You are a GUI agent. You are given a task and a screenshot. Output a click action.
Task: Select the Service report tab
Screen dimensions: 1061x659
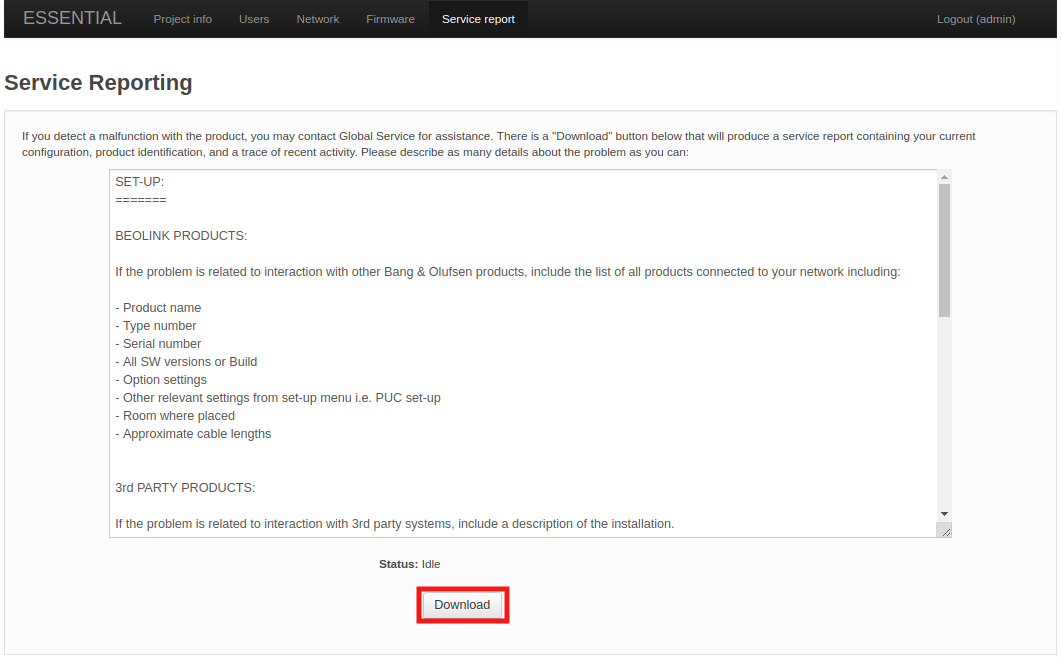coord(478,18)
